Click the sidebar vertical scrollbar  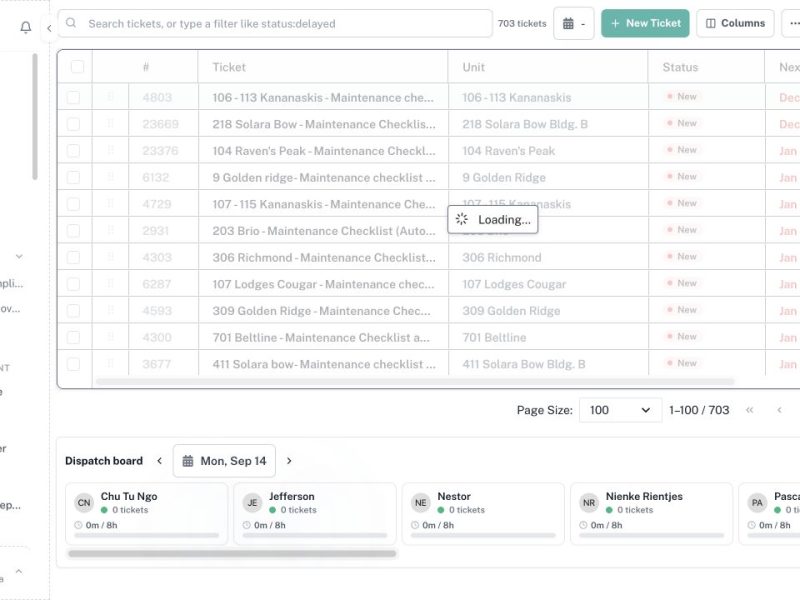click(35, 116)
